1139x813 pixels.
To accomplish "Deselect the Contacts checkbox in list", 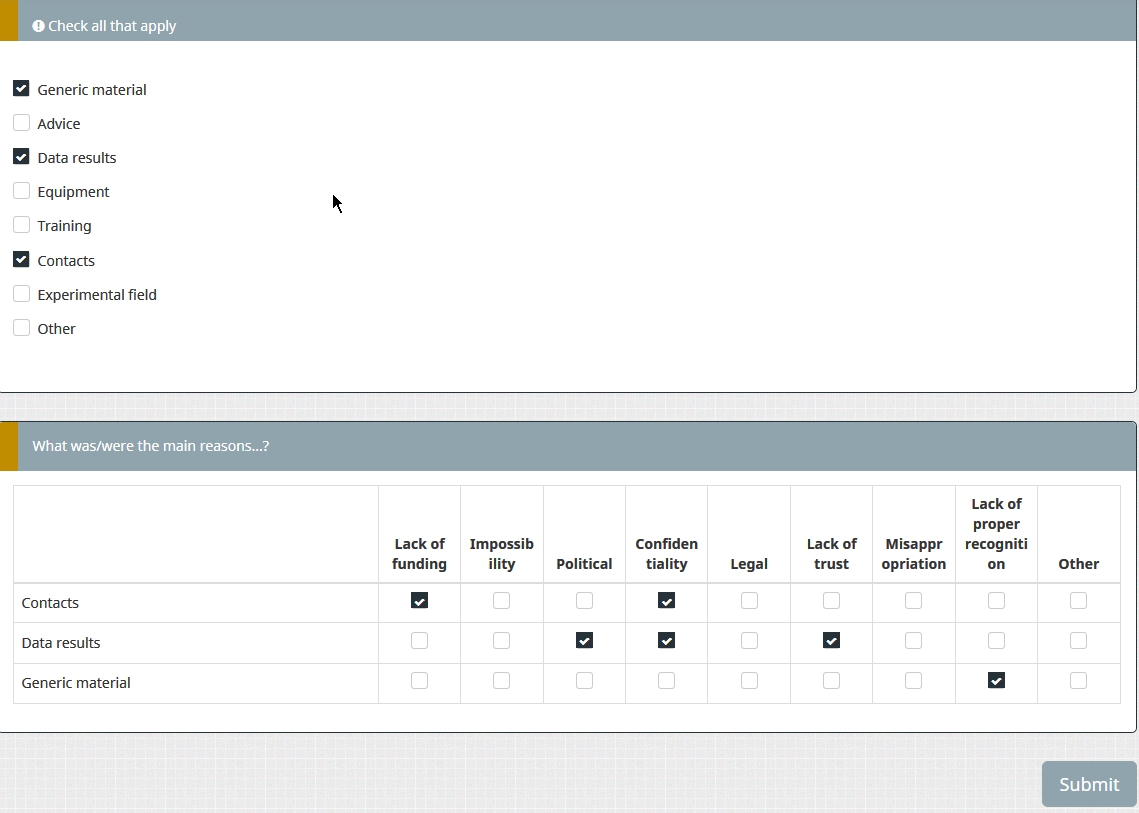I will click(x=21, y=260).
